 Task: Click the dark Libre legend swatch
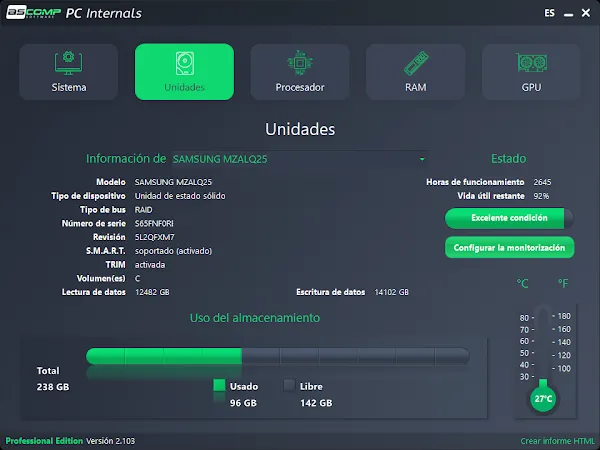pos(289,385)
